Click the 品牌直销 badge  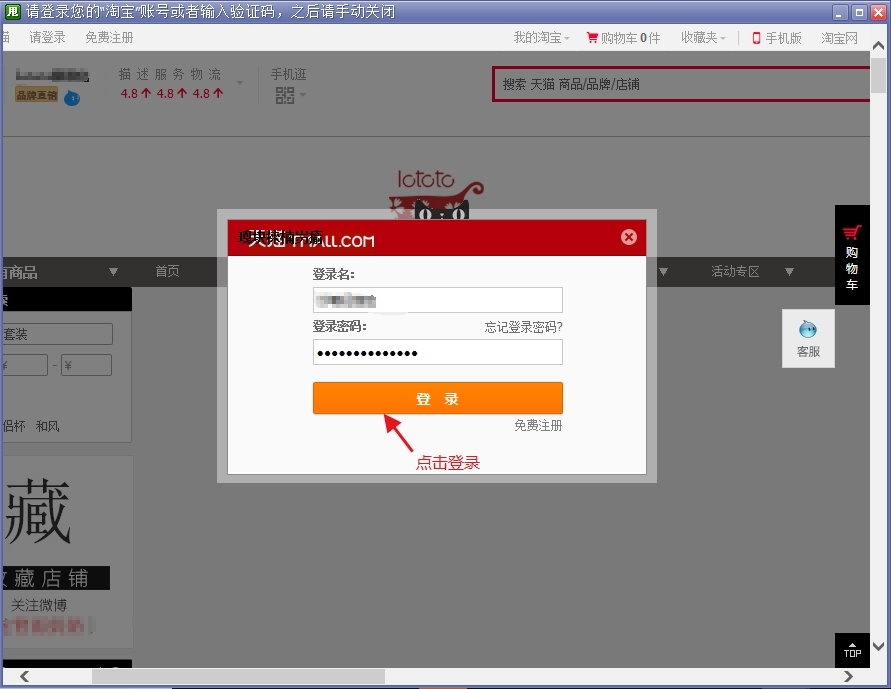coord(37,95)
